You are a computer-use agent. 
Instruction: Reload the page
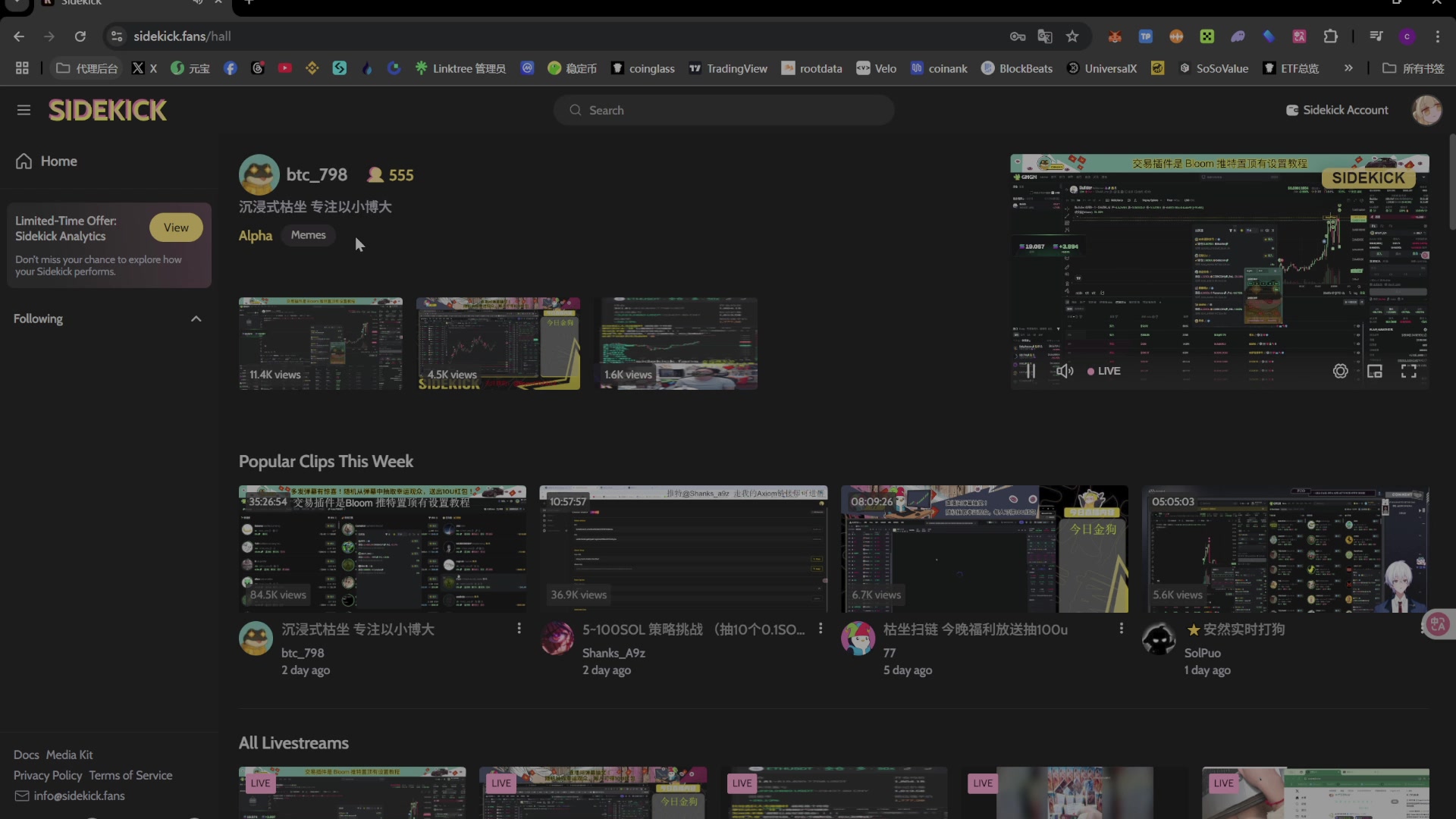tap(80, 36)
